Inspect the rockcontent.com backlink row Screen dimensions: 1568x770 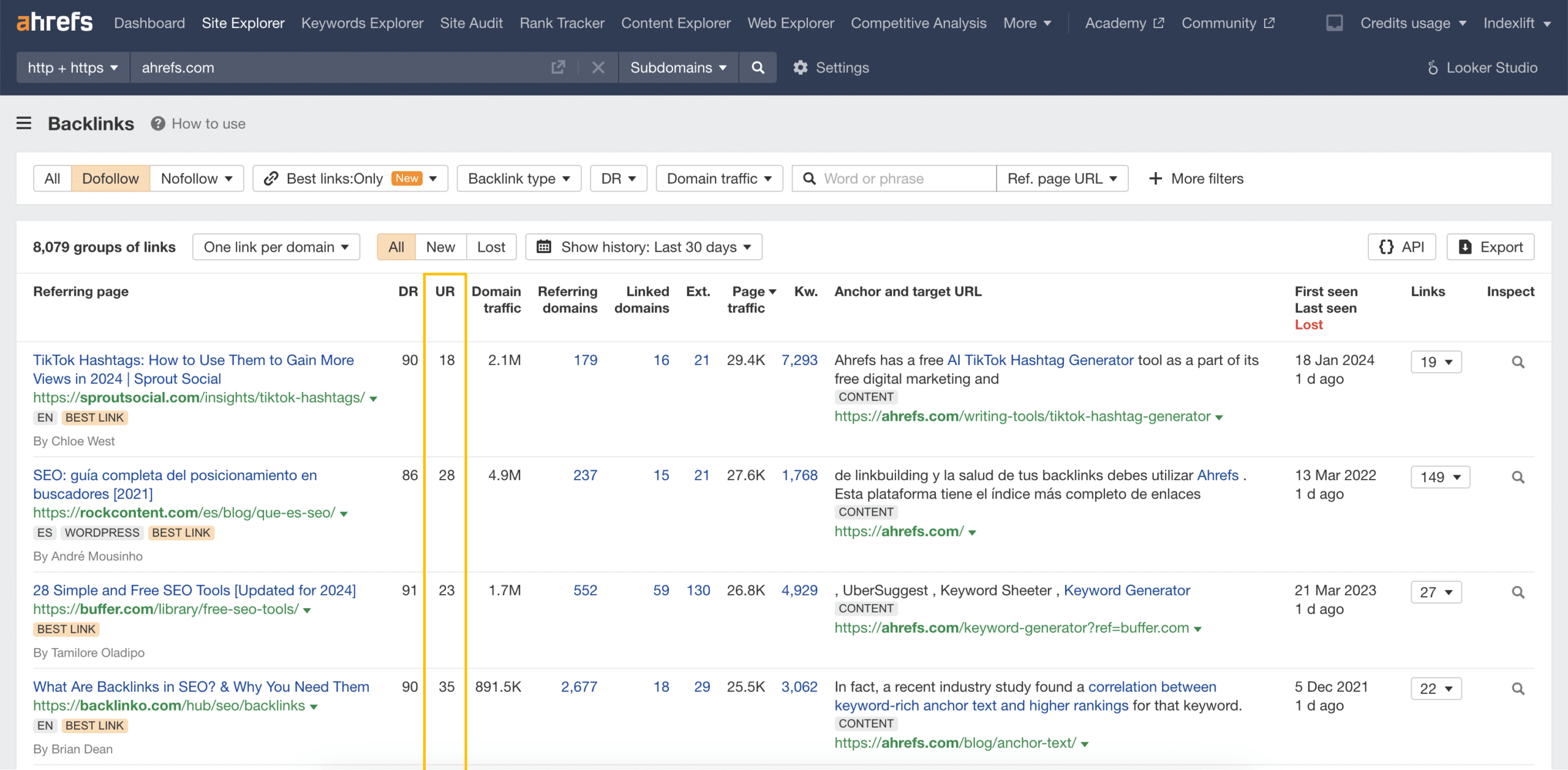tap(1518, 477)
